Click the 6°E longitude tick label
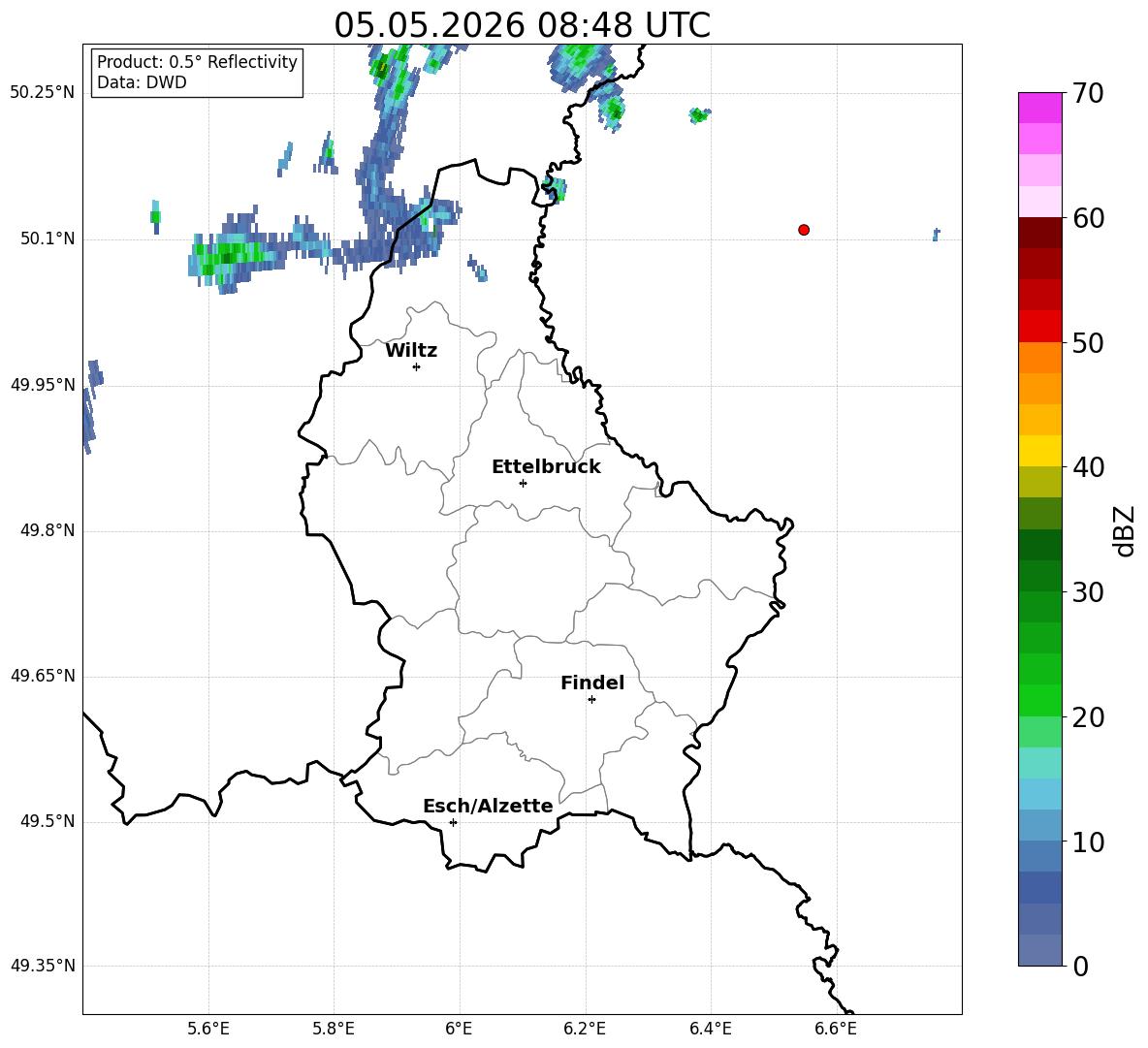 [x=459, y=1029]
